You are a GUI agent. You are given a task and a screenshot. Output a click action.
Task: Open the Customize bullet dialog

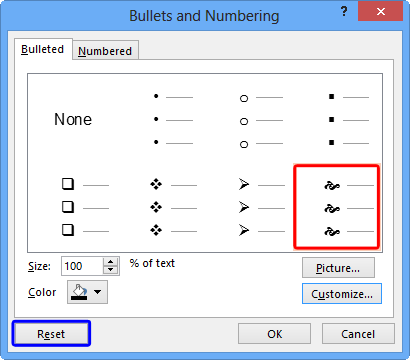point(342,294)
